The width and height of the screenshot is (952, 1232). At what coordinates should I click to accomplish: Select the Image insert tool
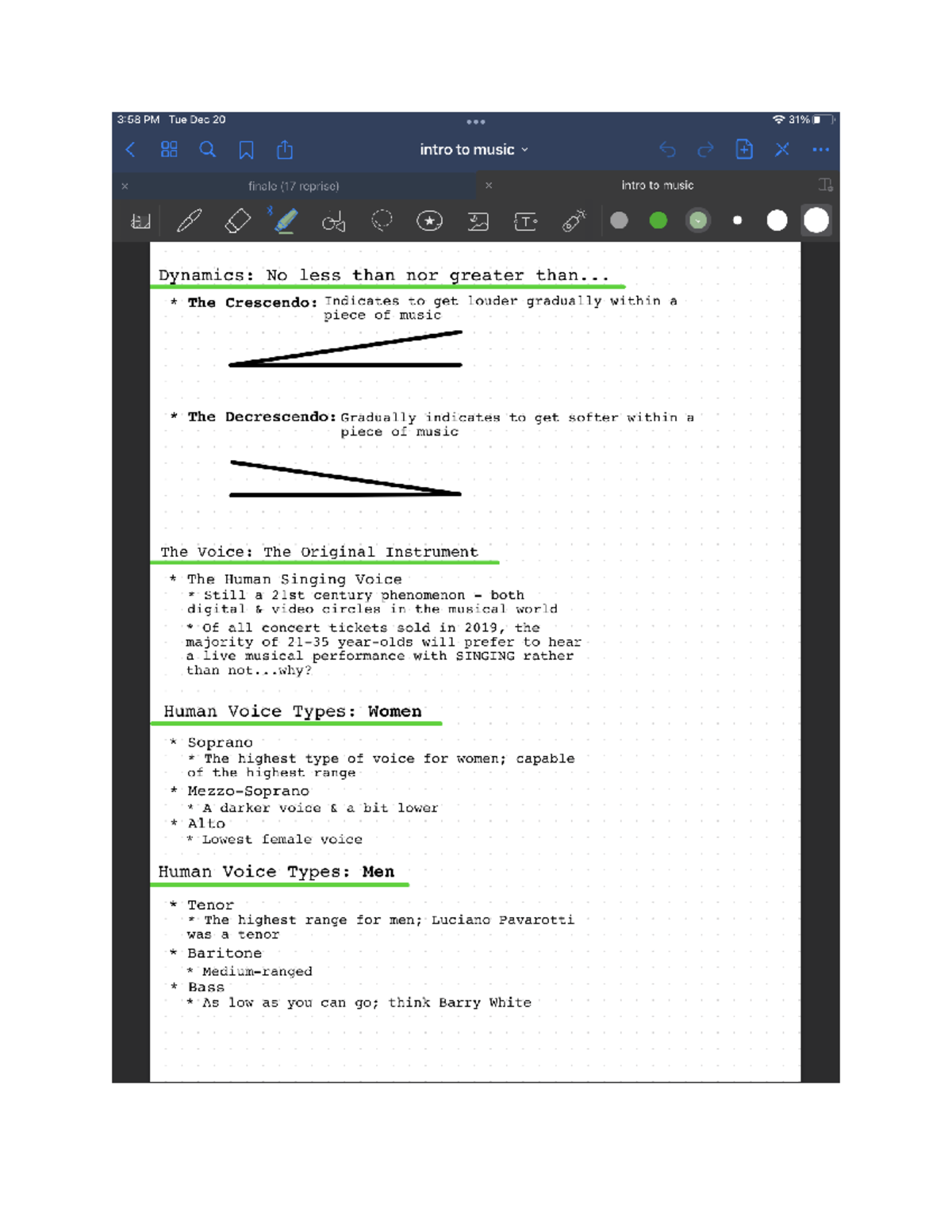(x=478, y=221)
